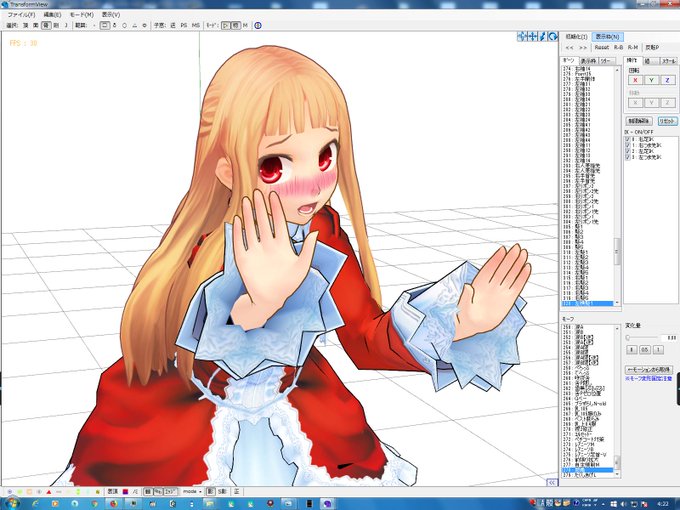
Task: Collapse side panel with << button
Action: (x=552, y=482)
